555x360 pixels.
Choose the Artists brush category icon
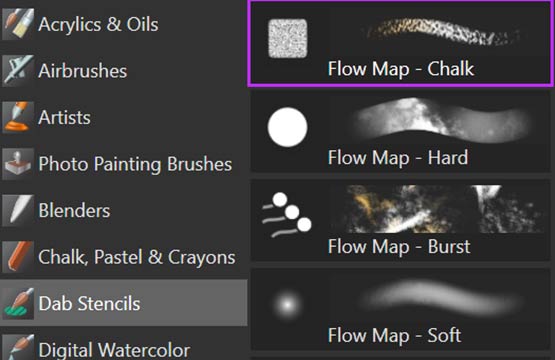pos(18,117)
